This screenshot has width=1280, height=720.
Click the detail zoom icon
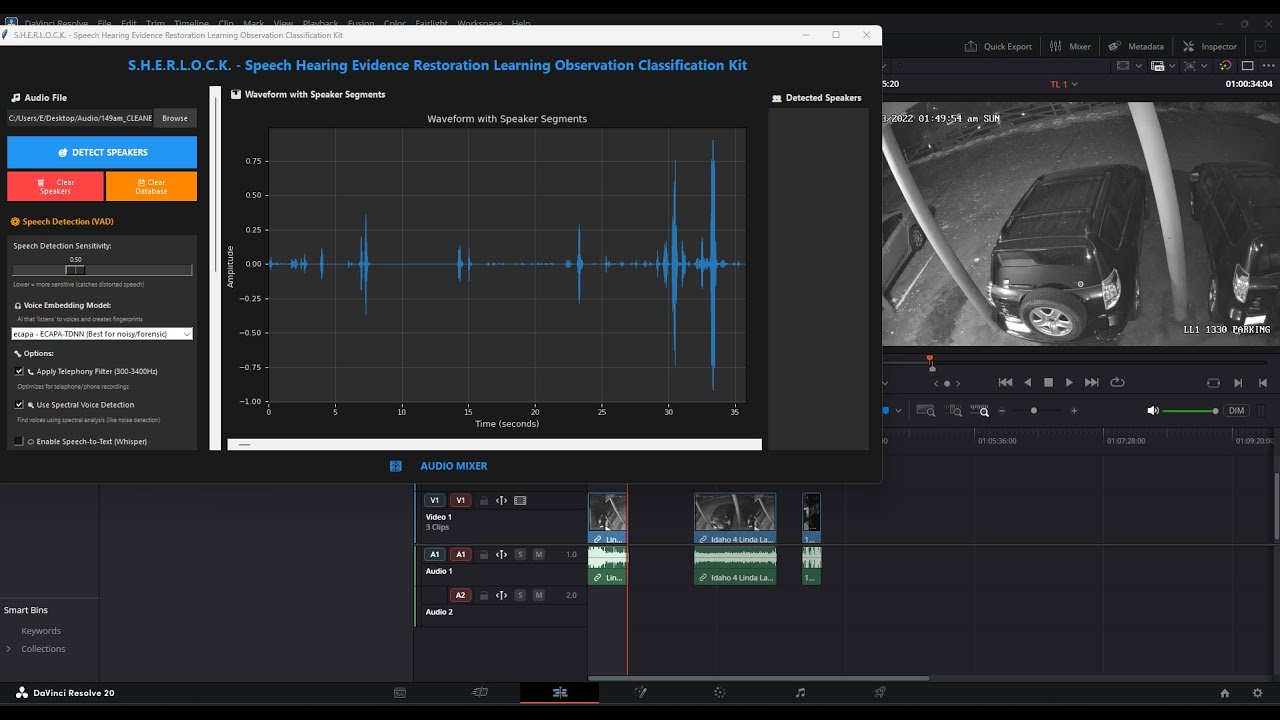coord(954,411)
